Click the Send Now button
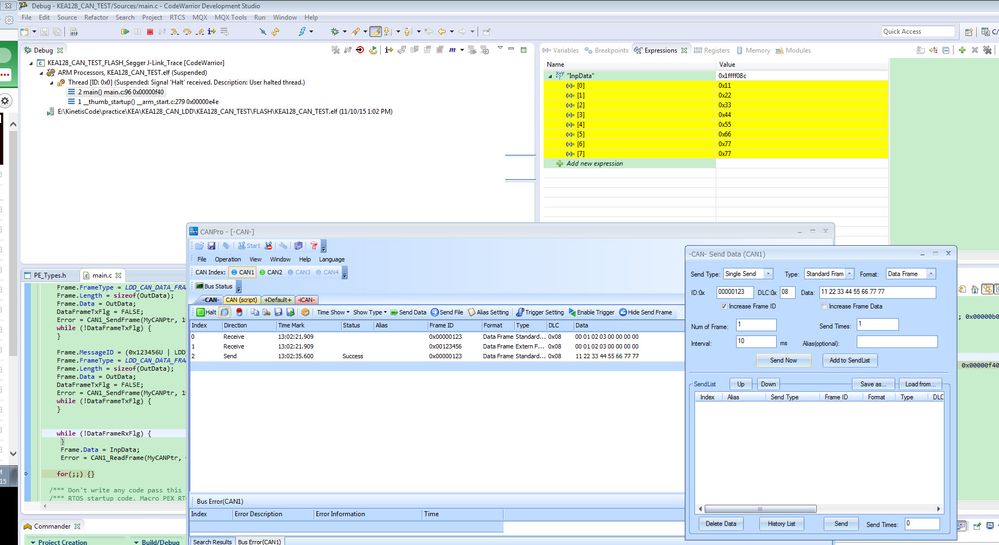Screen dimensions: 999x545 pyautogui.click(x=783, y=360)
